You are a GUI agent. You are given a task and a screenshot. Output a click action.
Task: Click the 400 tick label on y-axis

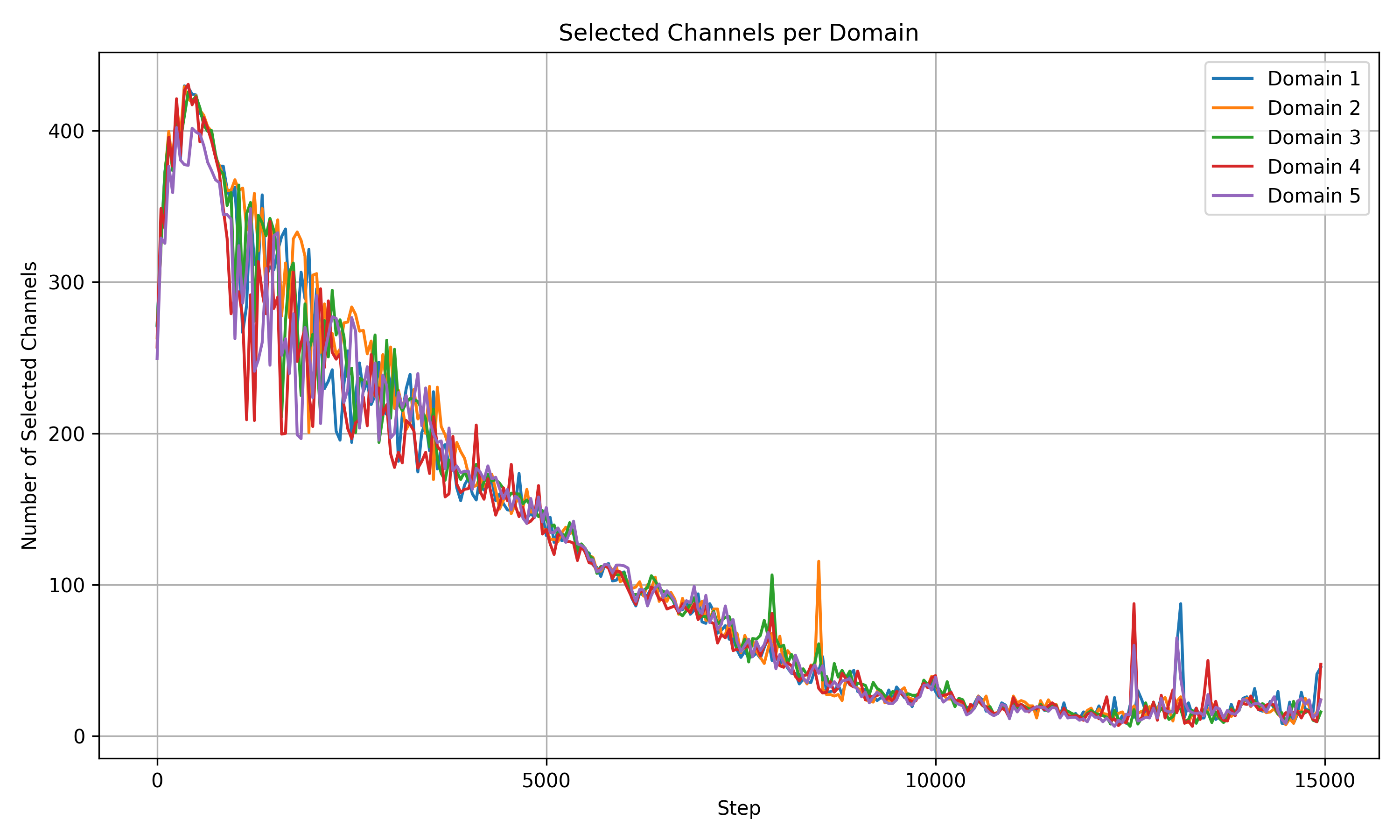point(66,131)
